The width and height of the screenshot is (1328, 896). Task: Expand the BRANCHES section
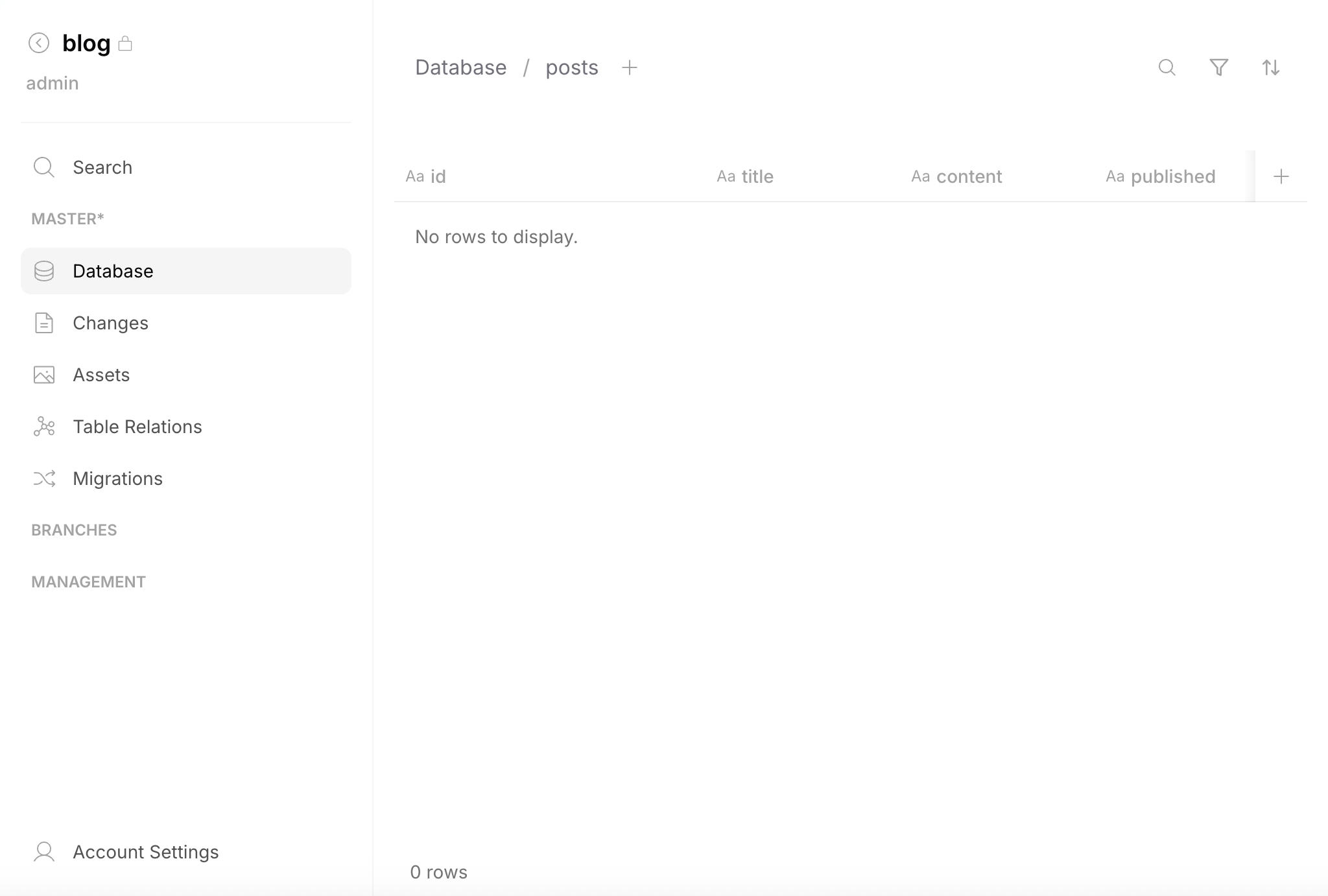74,529
